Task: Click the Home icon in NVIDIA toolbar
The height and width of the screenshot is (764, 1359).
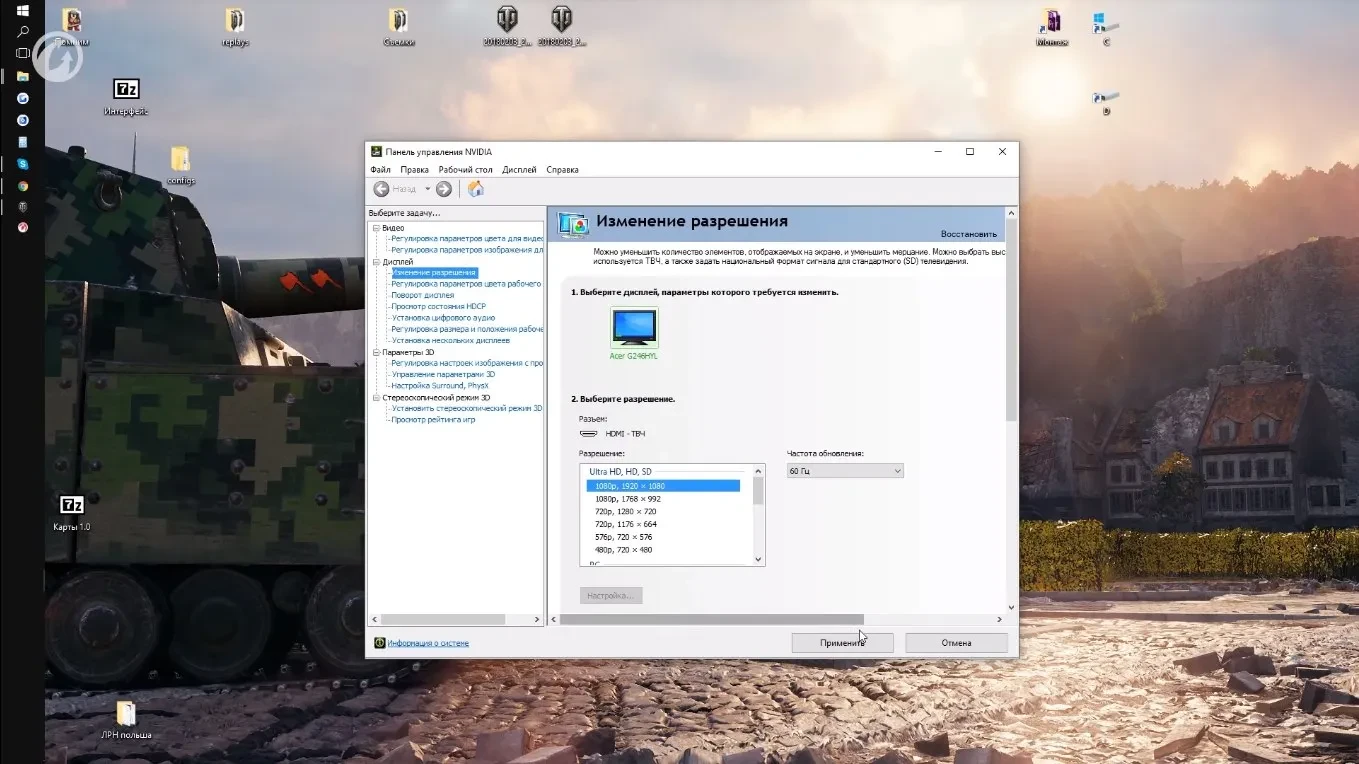Action: coord(476,189)
